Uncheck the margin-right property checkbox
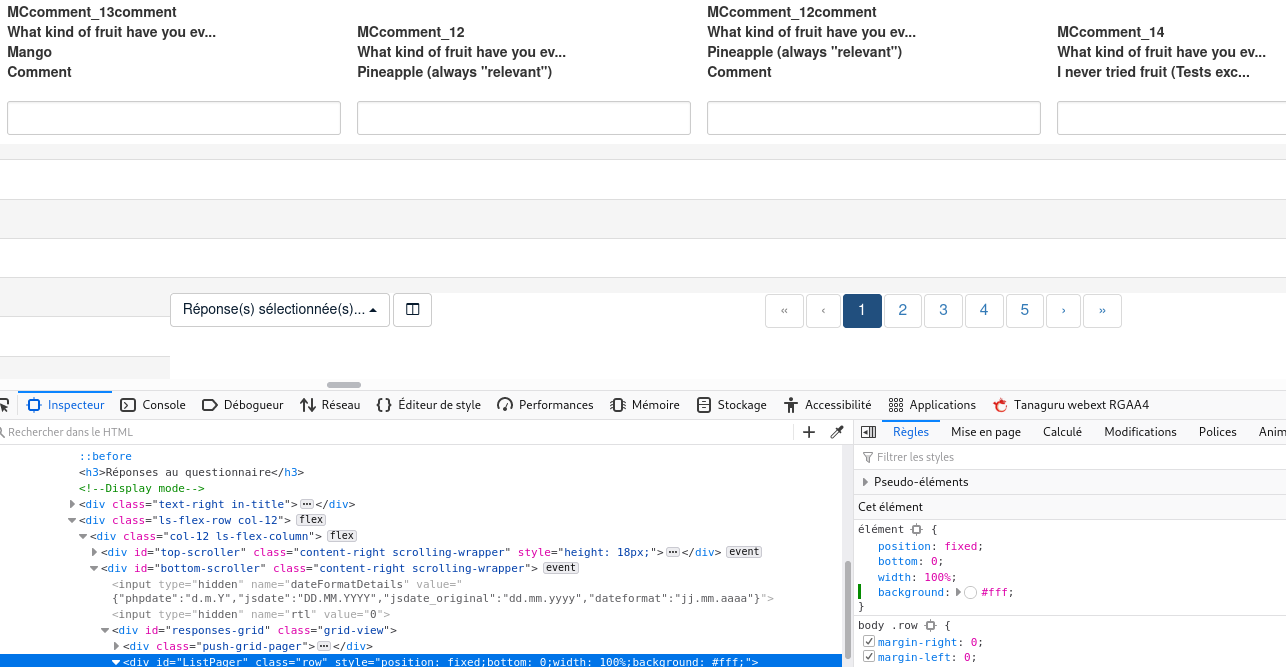The image size is (1286, 667). (x=869, y=642)
